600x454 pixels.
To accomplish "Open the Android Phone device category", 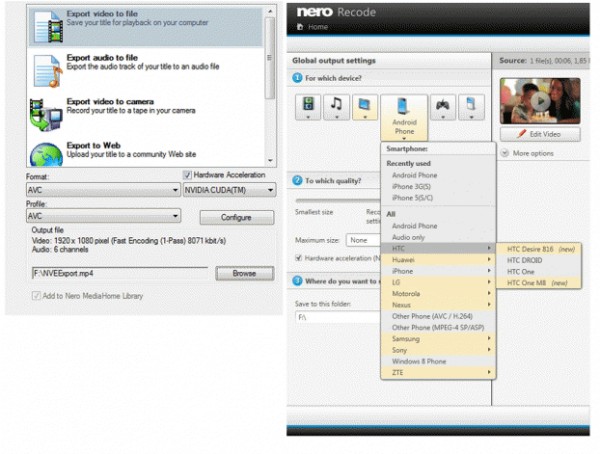I will (404, 117).
